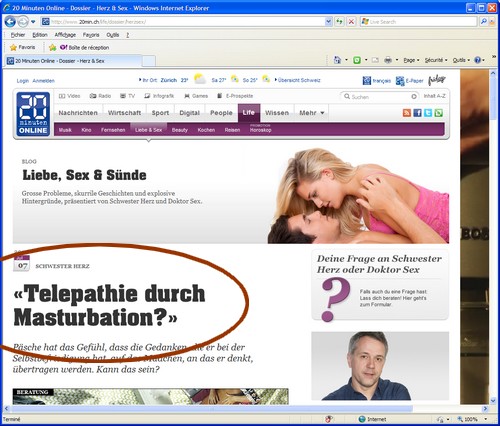Select the Nachrichten navigation tab
The width and height of the screenshot is (500, 426).
coord(78,113)
